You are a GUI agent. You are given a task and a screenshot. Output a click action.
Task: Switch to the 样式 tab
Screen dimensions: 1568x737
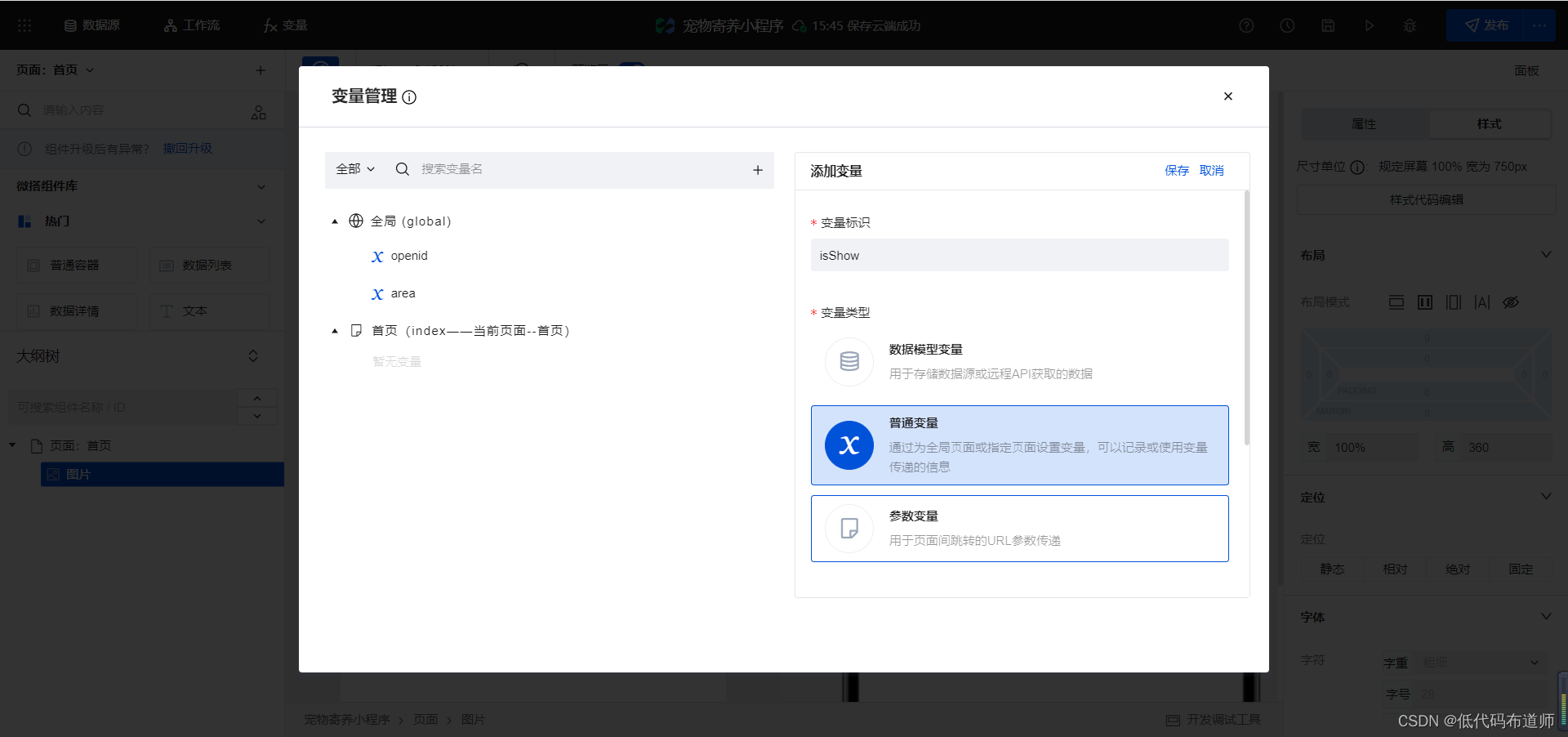click(1489, 124)
